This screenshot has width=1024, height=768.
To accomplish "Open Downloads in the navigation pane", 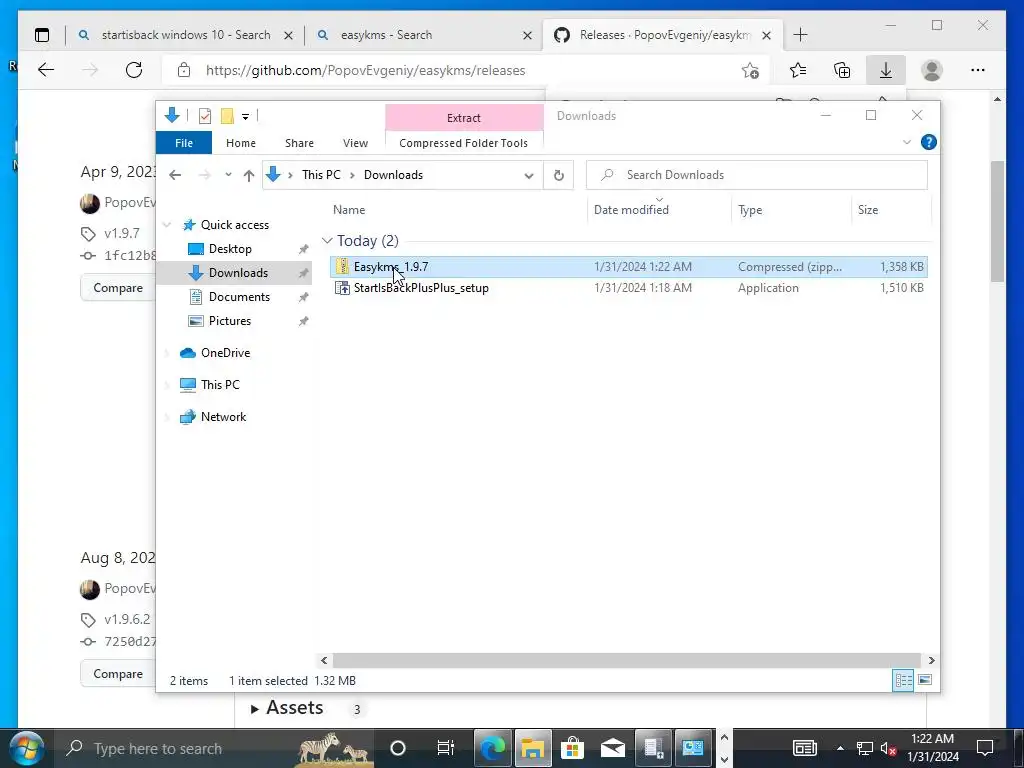I will [x=238, y=273].
